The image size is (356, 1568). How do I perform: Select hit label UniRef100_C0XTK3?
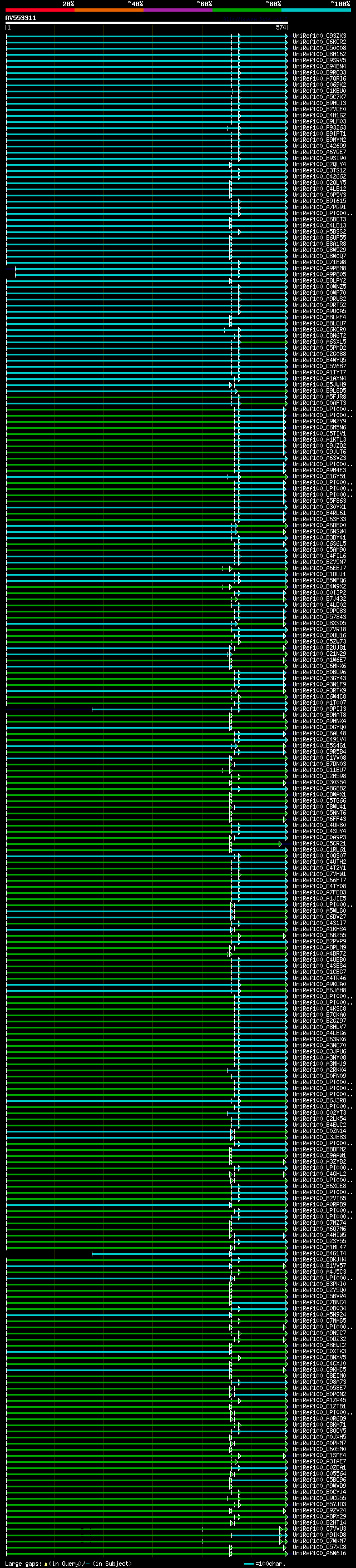(319, 1351)
